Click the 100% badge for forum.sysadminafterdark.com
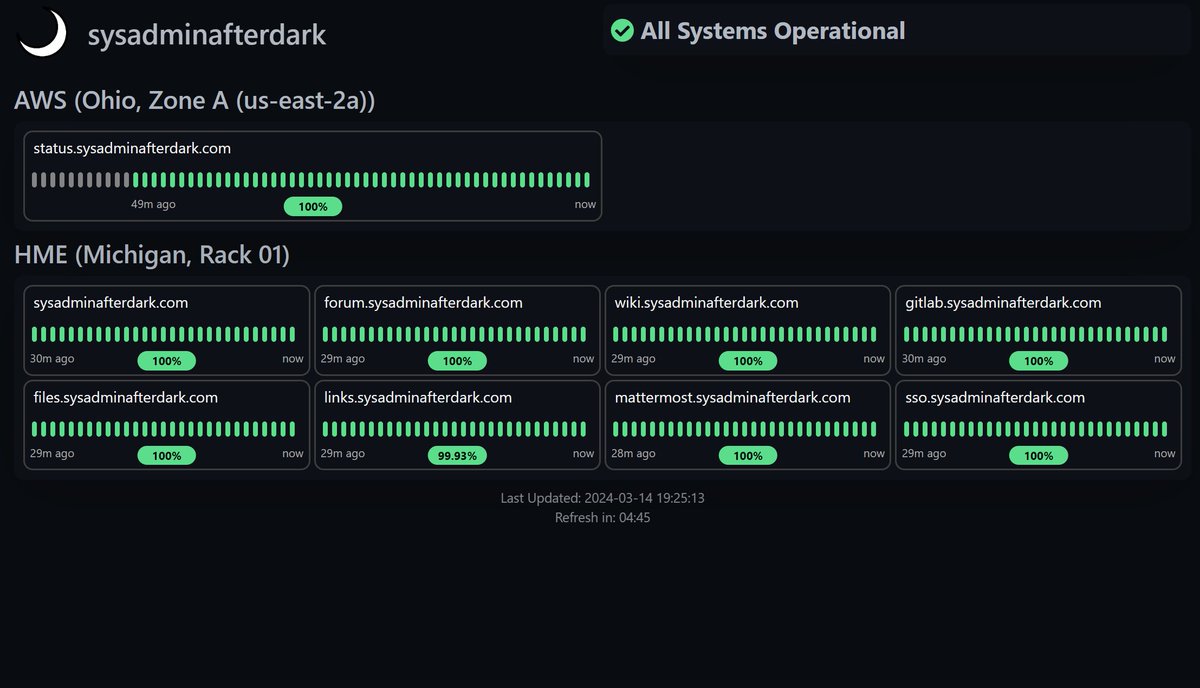 coord(457,360)
